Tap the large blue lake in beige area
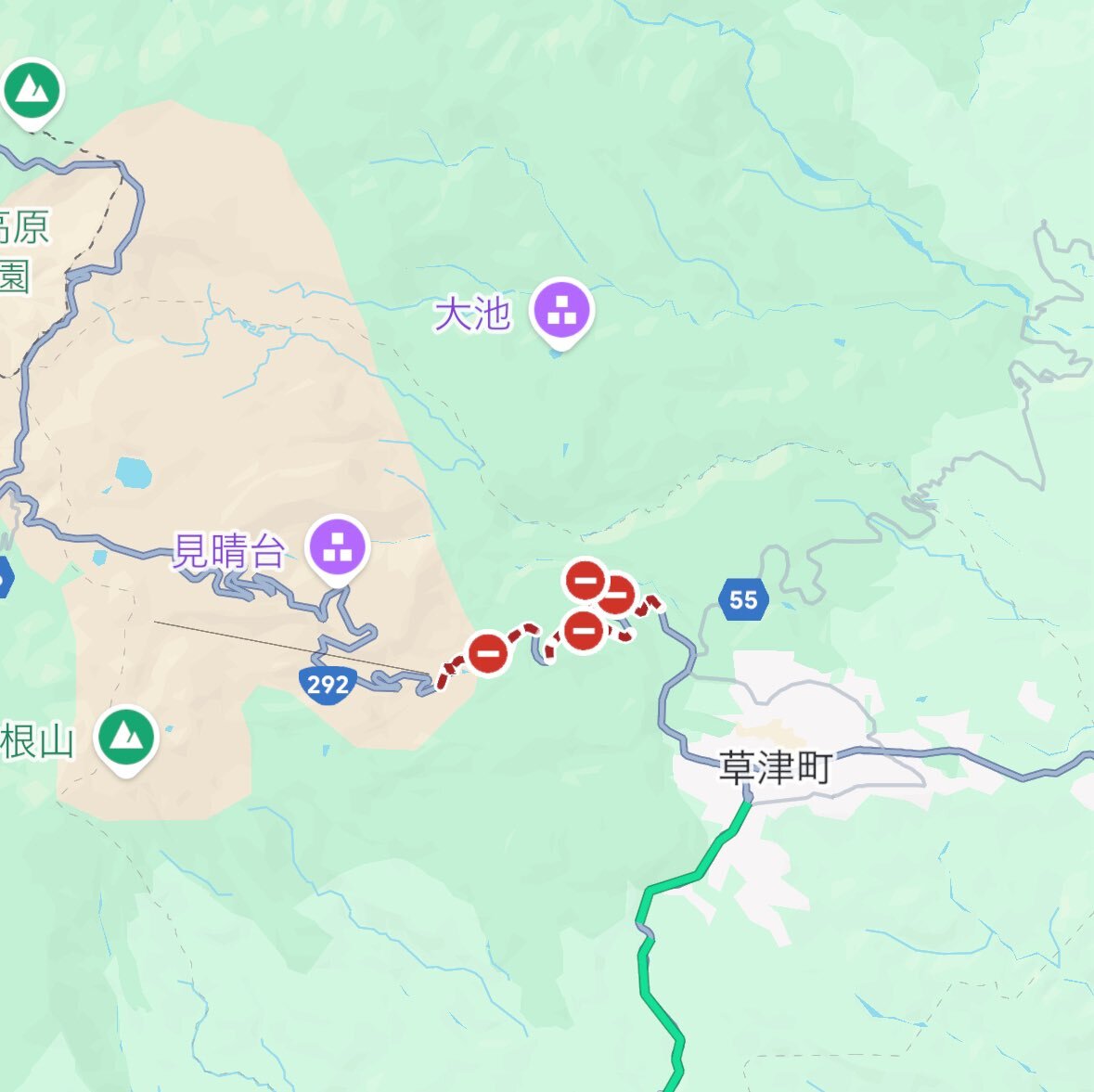The image size is (1094, 1092). [134, 472]
